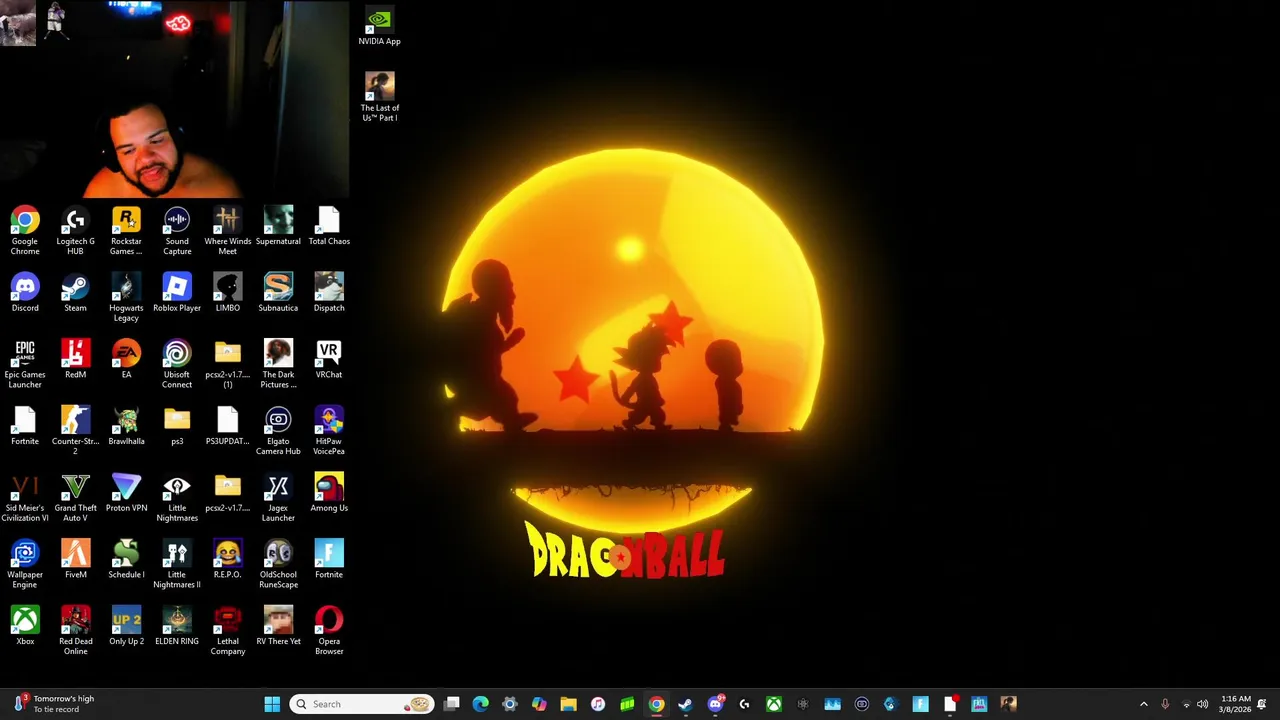
Task: Select OldSchool RuneScape desktop icon
Action: [278, 564]
